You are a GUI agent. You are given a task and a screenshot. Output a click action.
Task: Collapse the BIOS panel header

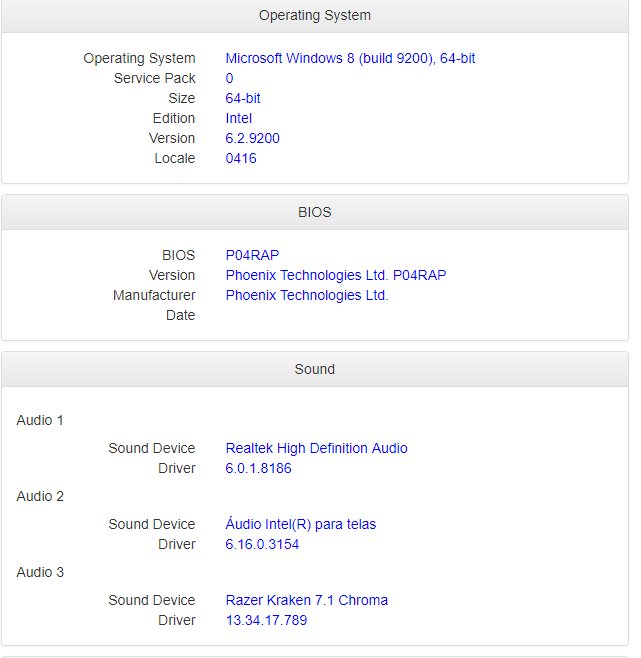(x=314, y=212)
